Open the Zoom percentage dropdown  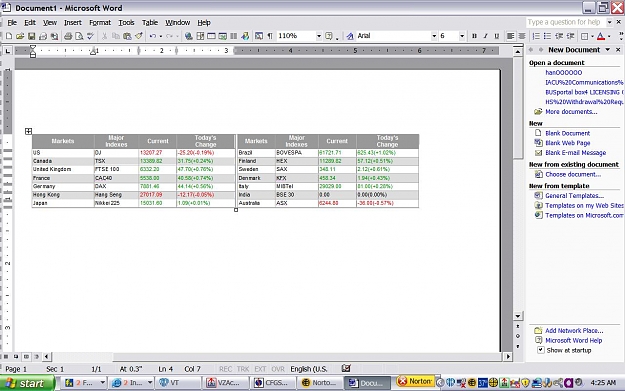(319, 36)
